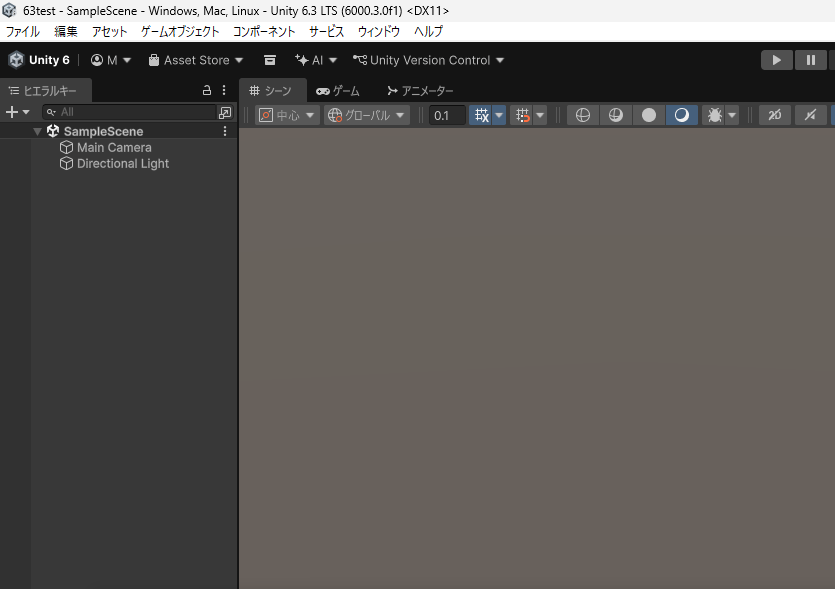Open hierarchy search in new window icon
Viewport: 835px width, 589px height.
click(225, 112)
